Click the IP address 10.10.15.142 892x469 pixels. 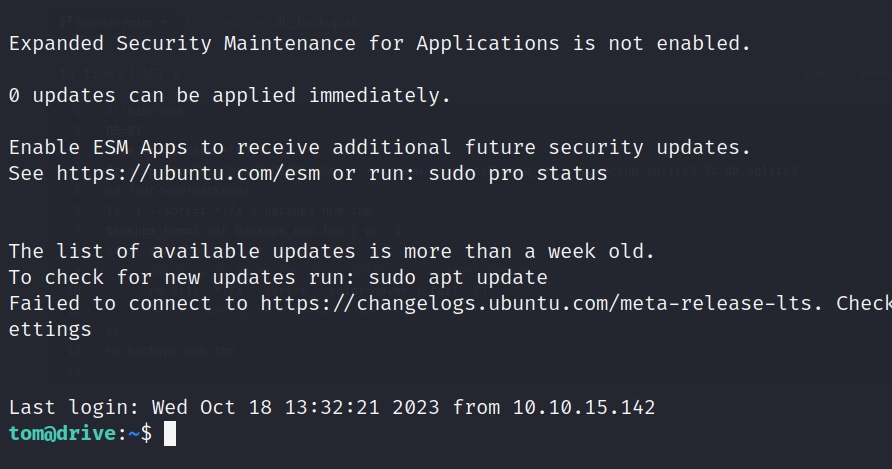coord(584,407)
